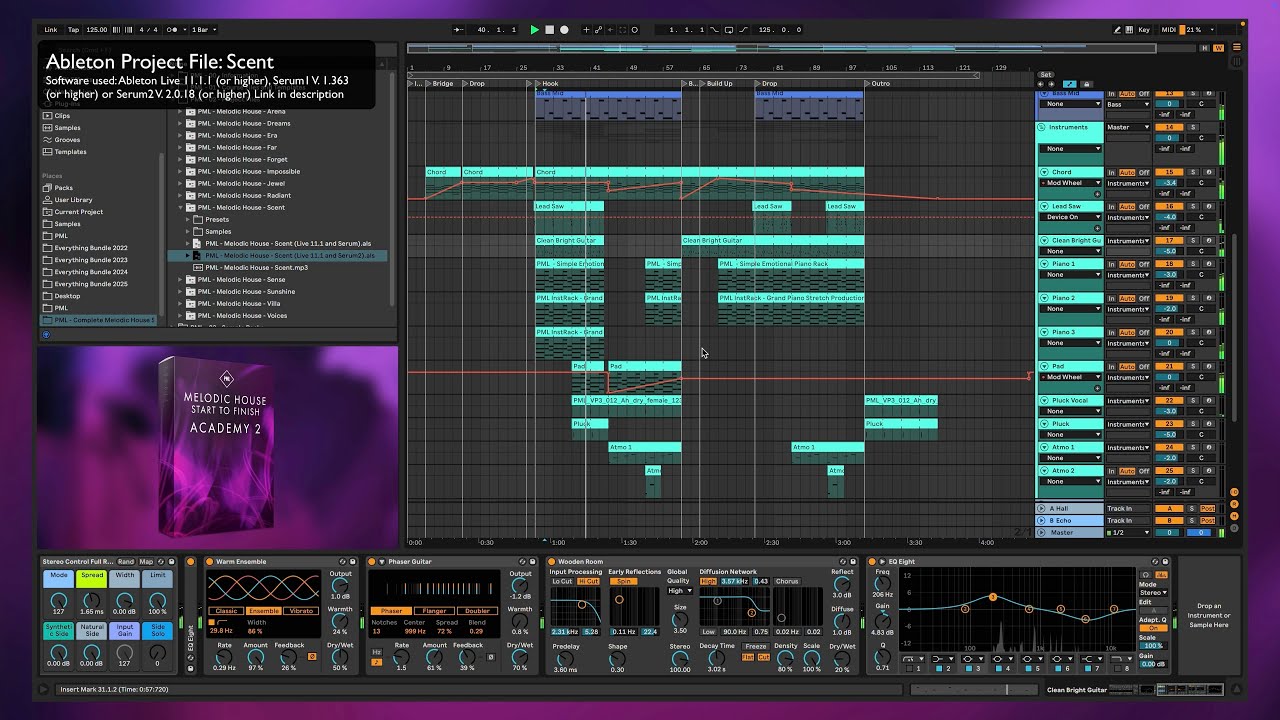Set Piano 2 monitor to In
This screenshot has width=1280, height=720.
(x=1111, y=298)
